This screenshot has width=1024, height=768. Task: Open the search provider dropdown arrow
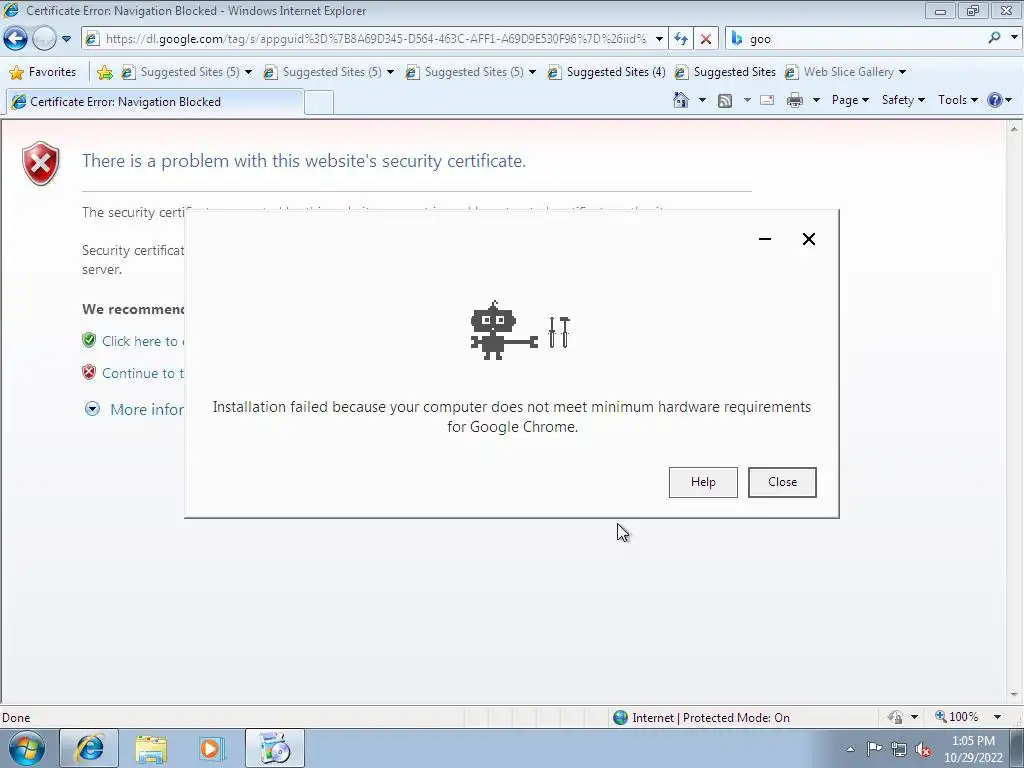tap(1014, 38)
